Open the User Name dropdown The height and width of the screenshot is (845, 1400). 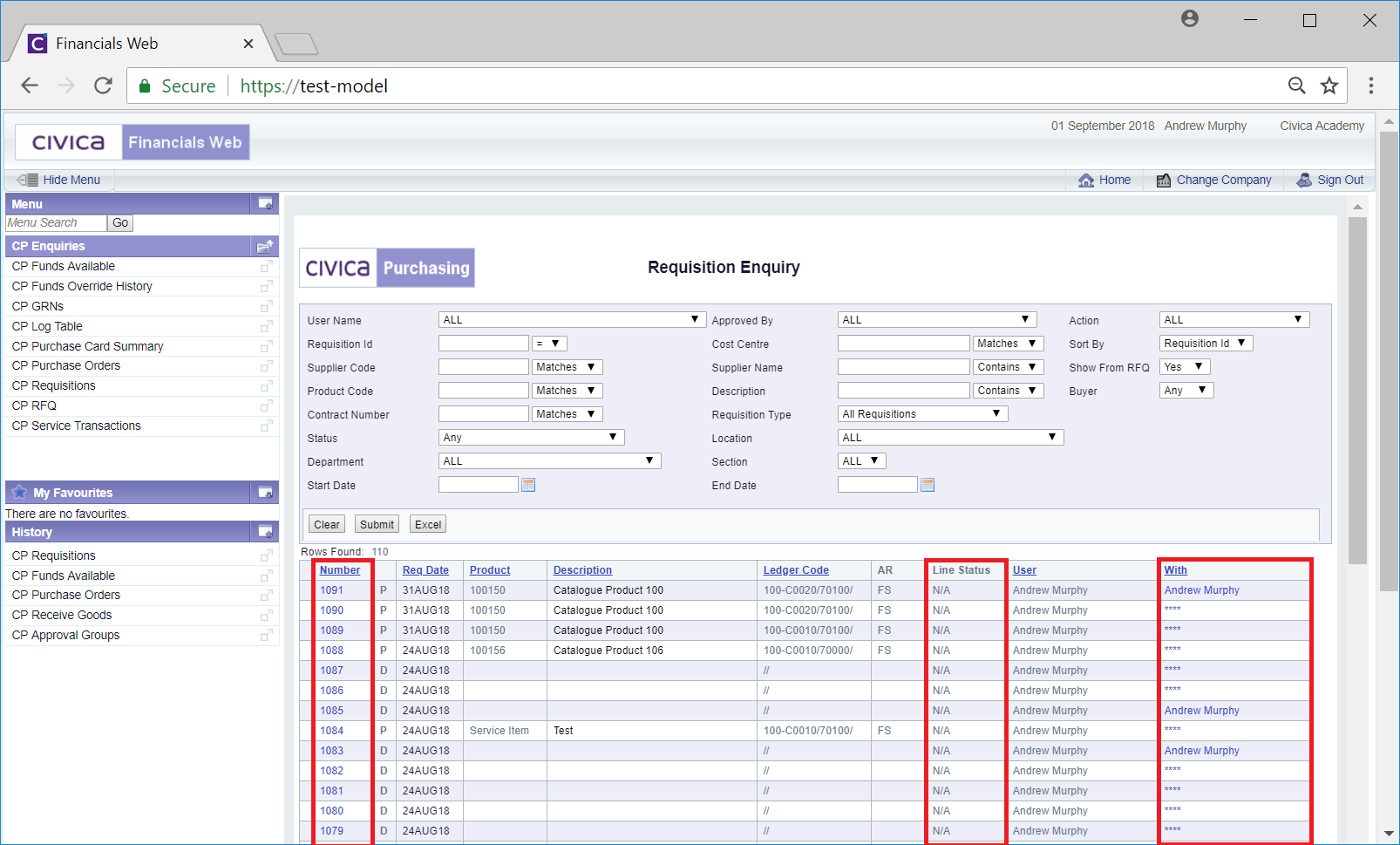point(572,320)
